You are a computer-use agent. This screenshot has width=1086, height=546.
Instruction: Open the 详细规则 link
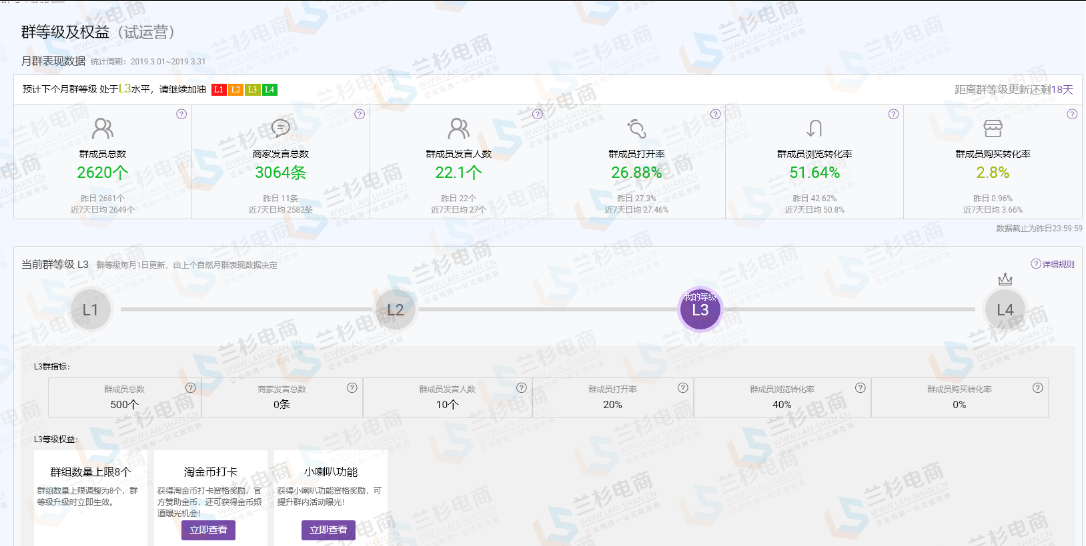[x=1053, y=264]
